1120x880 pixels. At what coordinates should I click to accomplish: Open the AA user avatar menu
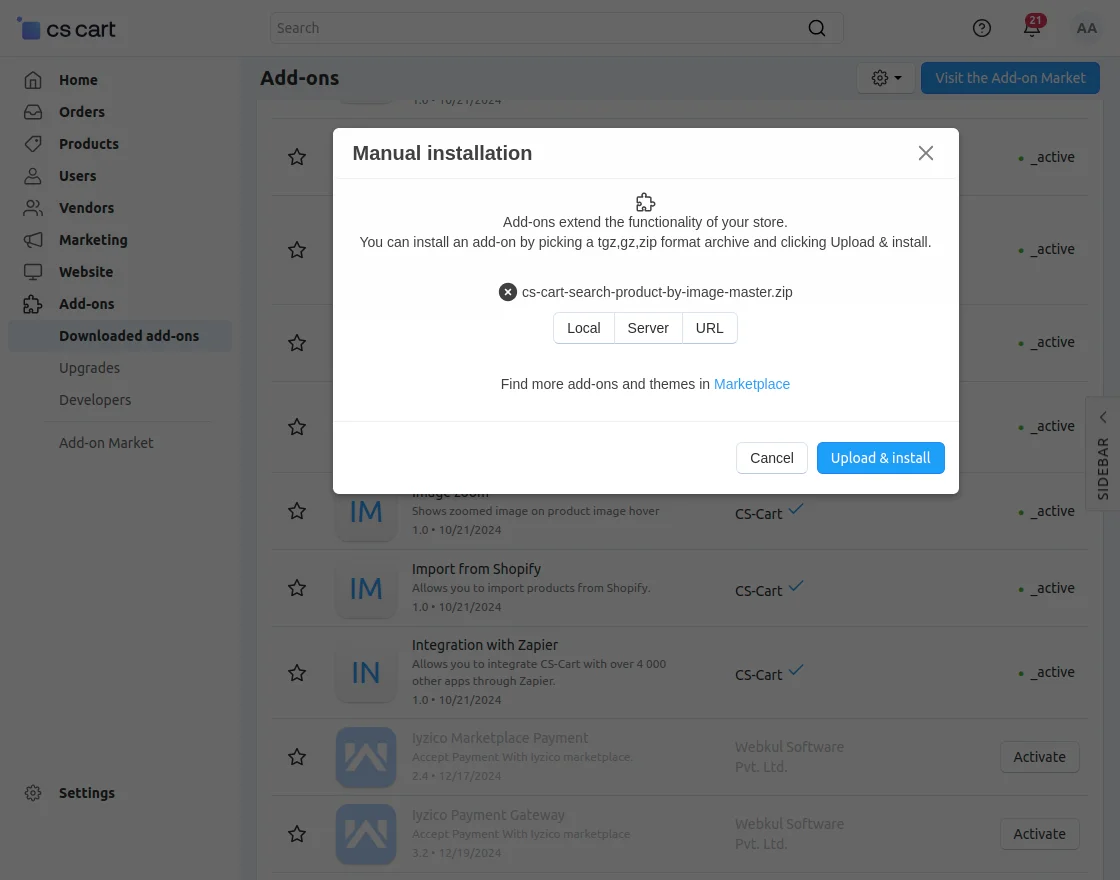(1087, 28)
